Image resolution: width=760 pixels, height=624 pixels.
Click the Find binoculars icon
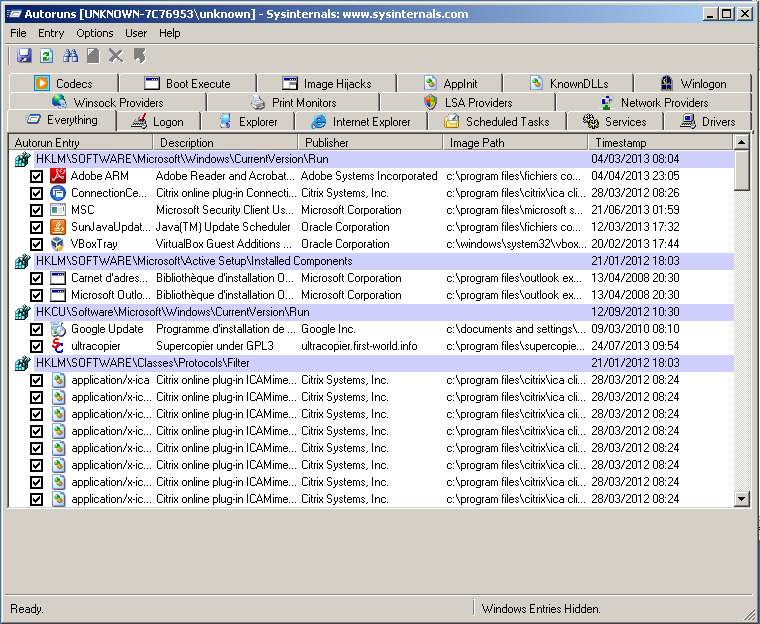coord(70,56)
